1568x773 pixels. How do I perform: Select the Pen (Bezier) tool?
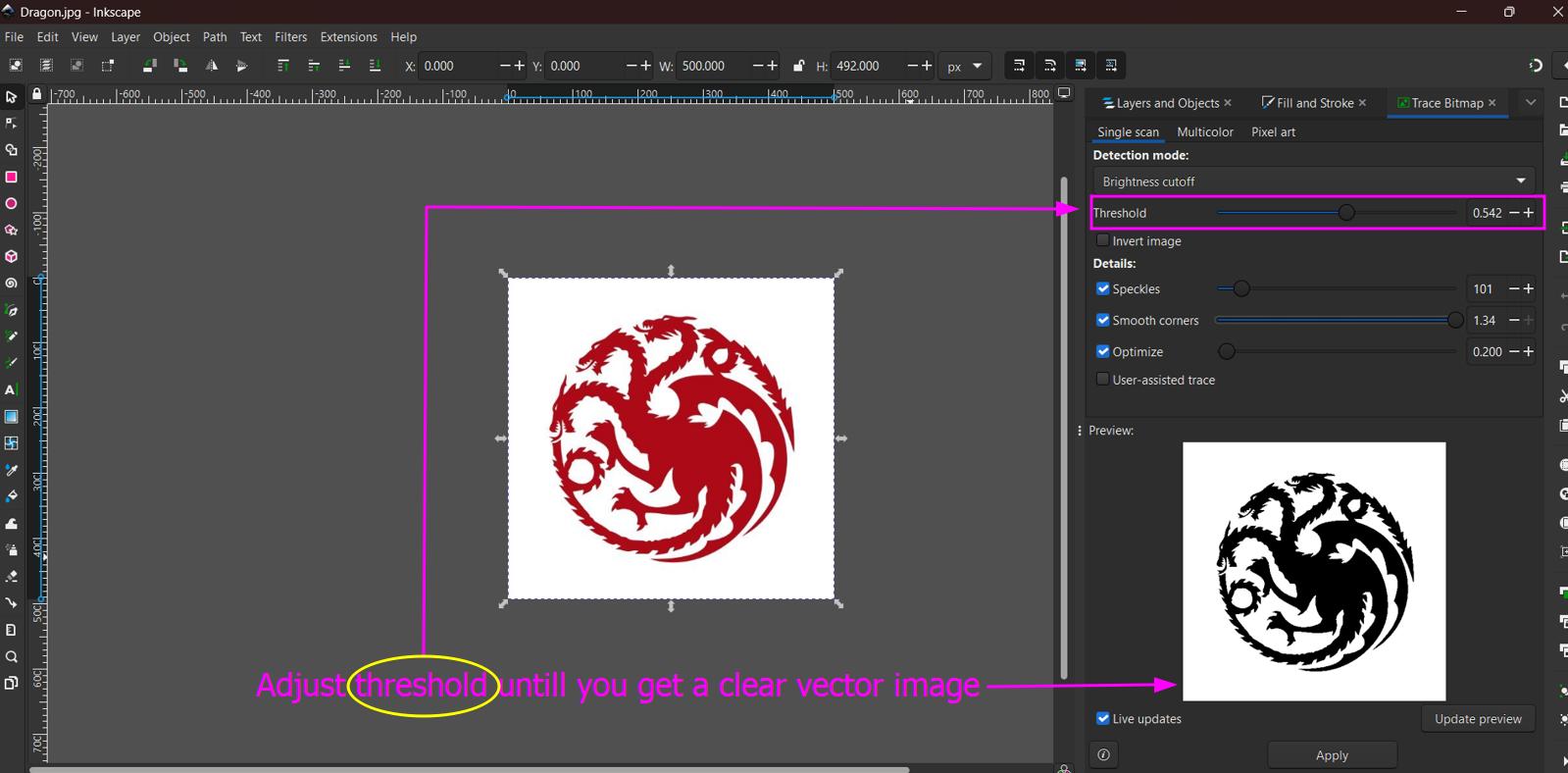[x=11, y=310]
